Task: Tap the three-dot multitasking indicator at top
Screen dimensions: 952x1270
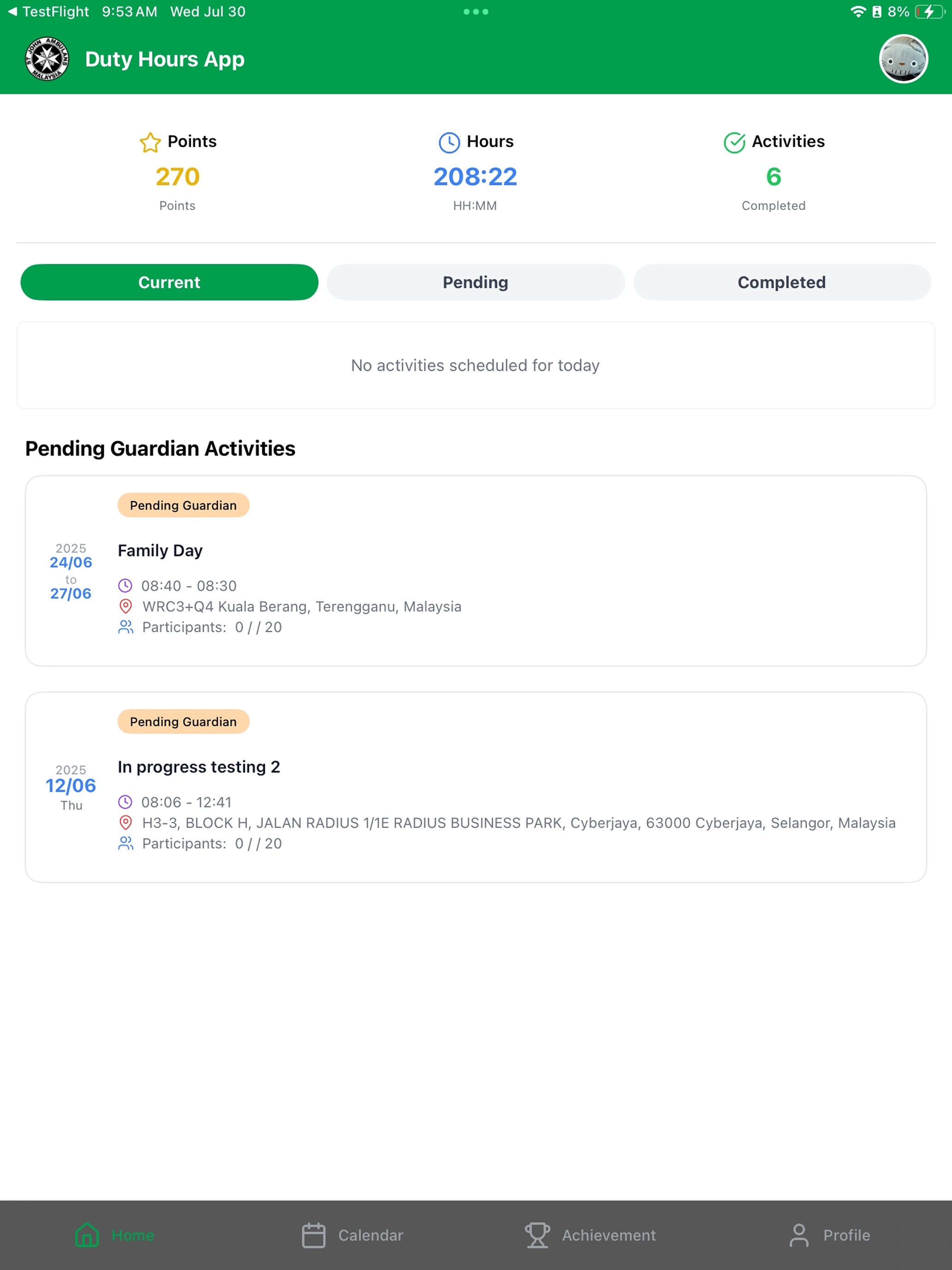Action: [x=476, y=12]
